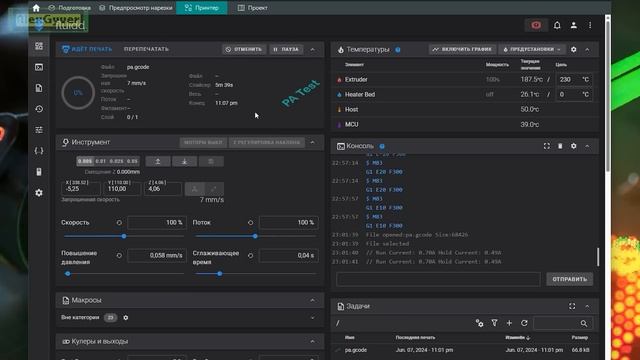
Task: Open Configuration braces icon in sidebar
Action: point(39,151)
